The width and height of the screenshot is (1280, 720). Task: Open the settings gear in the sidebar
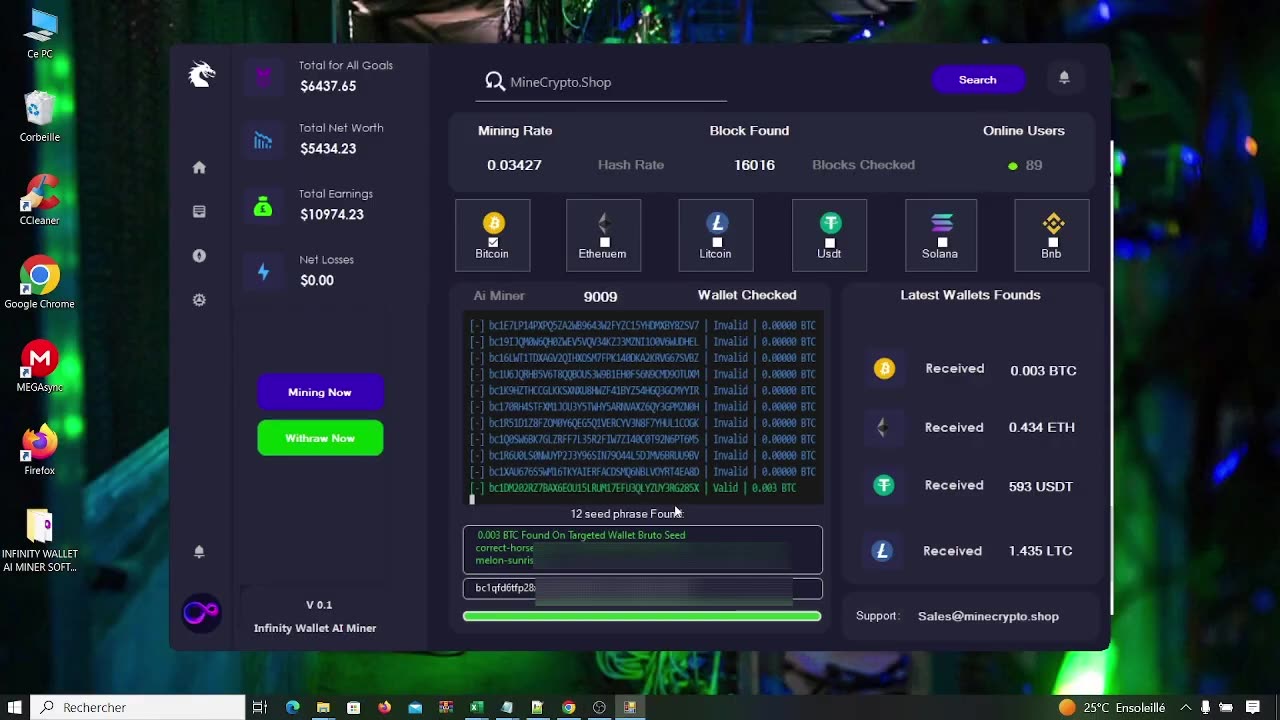click(199, 300)
